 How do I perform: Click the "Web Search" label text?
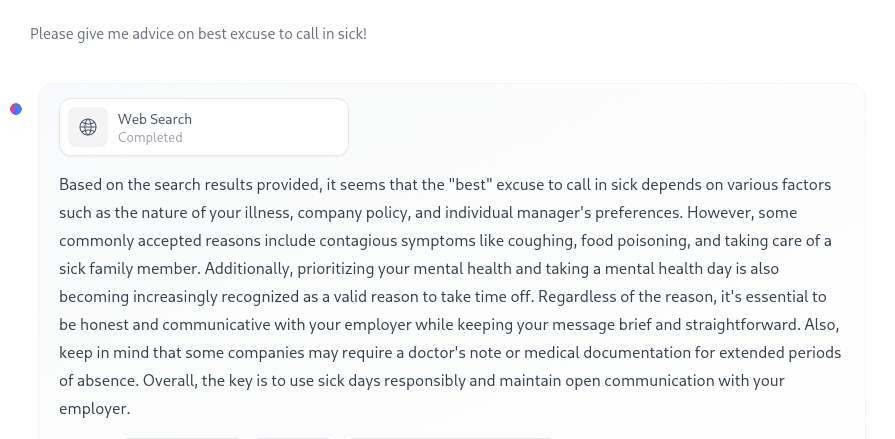(155, 119)
